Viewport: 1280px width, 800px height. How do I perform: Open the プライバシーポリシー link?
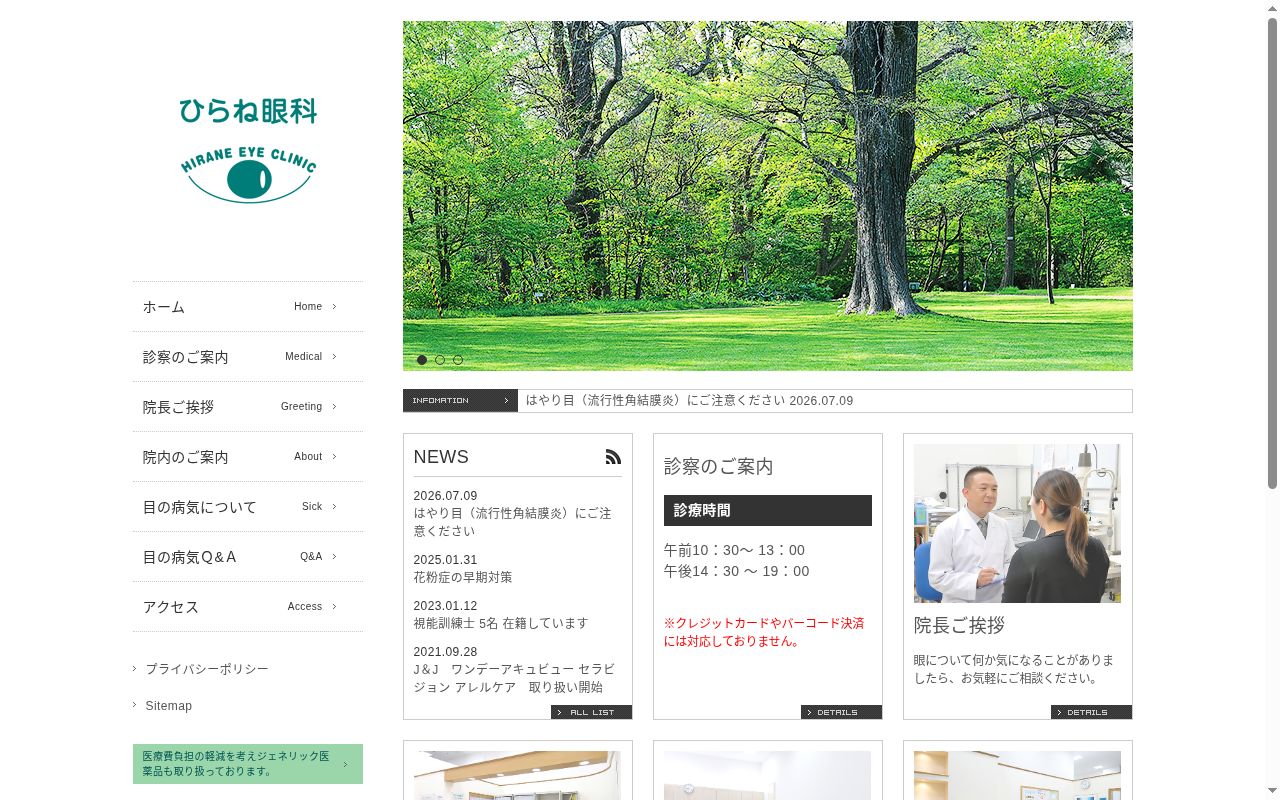pos(207,669)
